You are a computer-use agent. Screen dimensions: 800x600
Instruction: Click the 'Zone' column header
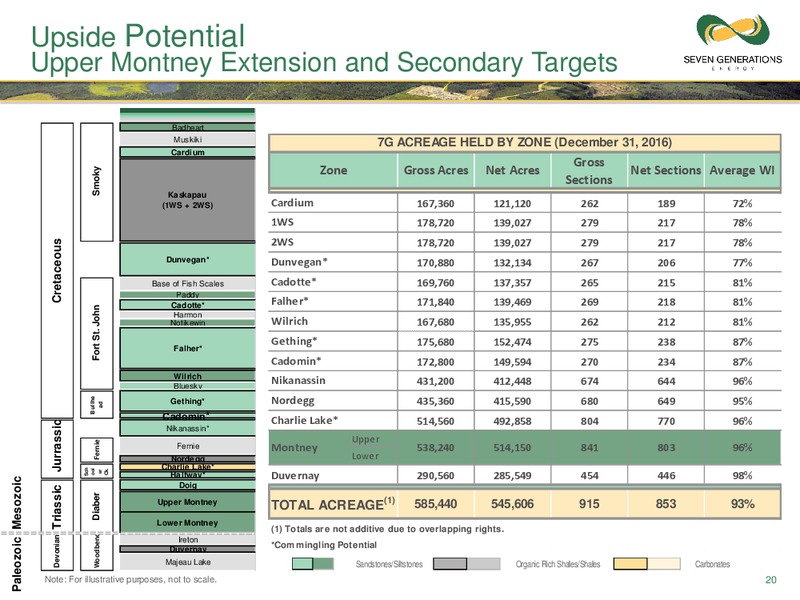pos(333,170)
